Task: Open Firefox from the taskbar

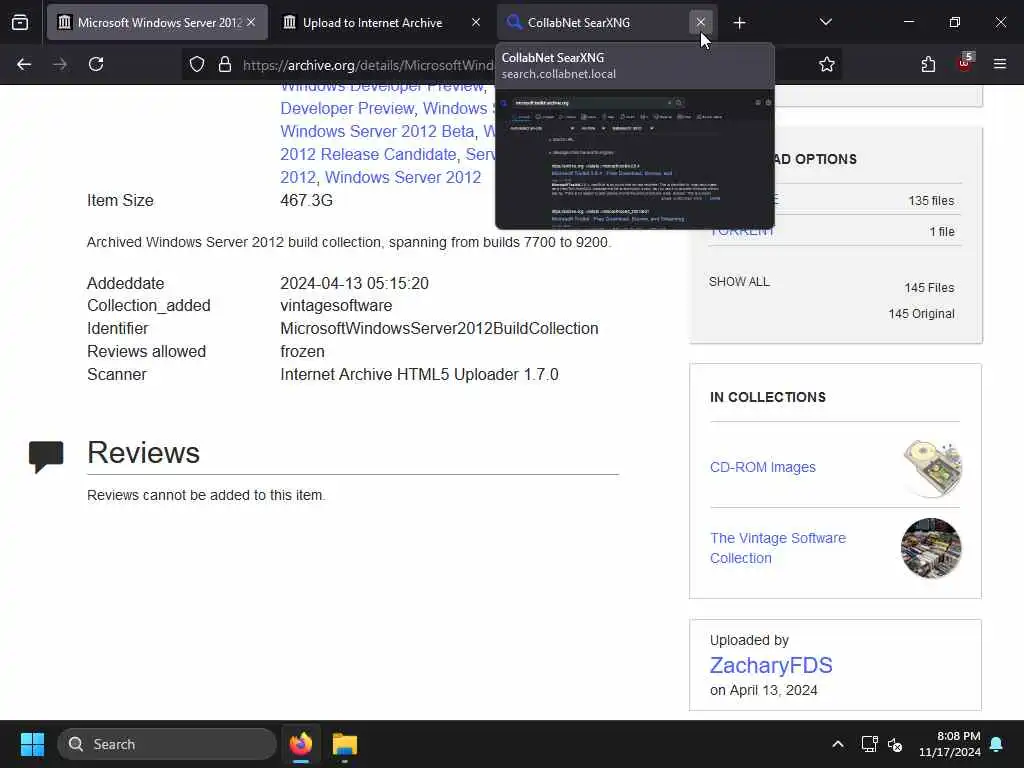Action: pyautogui.click(x=301, y=744)
